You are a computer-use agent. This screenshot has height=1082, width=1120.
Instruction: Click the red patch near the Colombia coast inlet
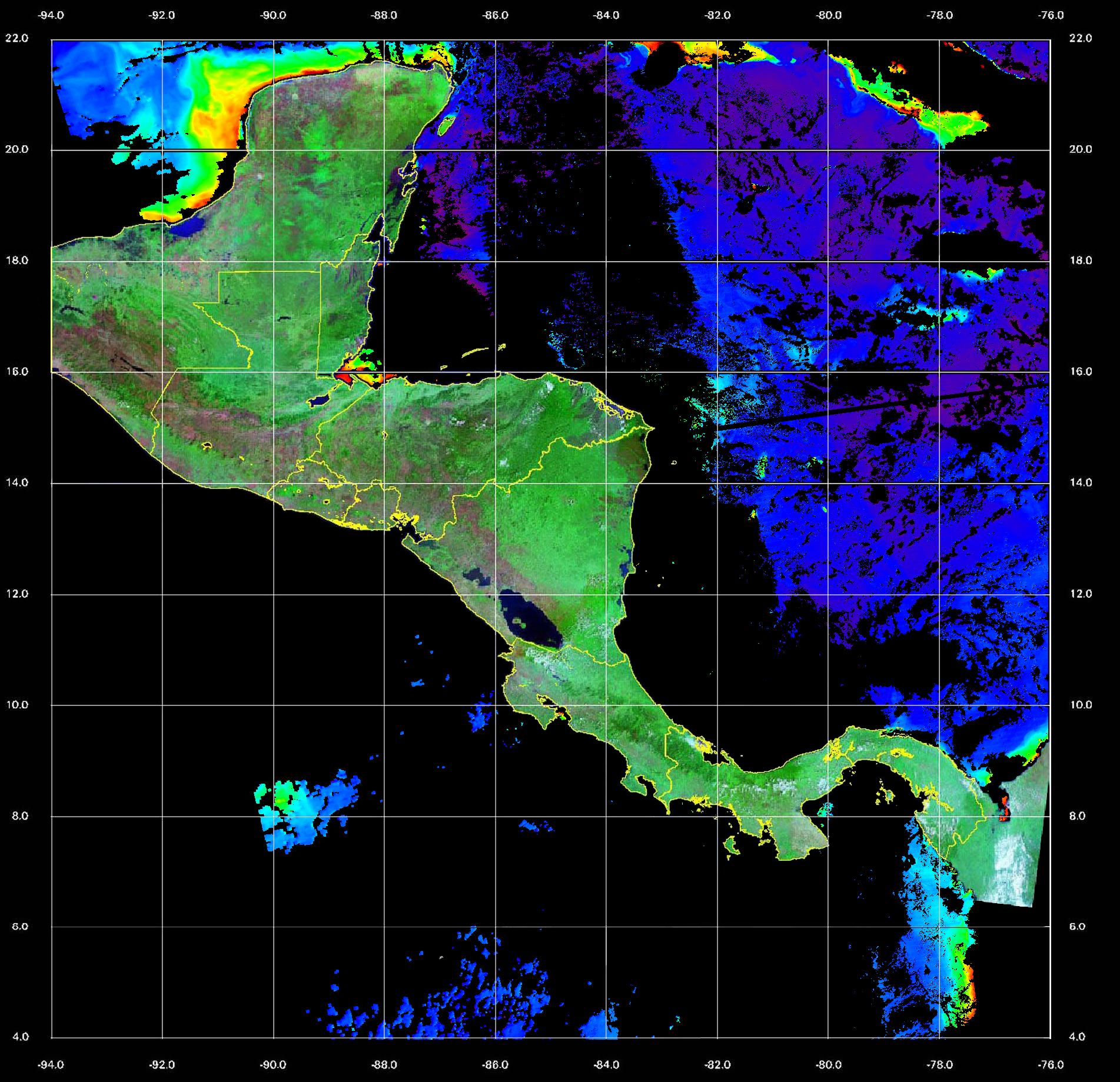(x=1004, y=808)
